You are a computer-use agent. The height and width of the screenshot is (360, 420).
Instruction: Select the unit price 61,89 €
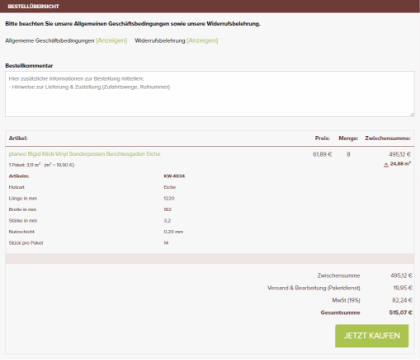click(x=322, y=154)
